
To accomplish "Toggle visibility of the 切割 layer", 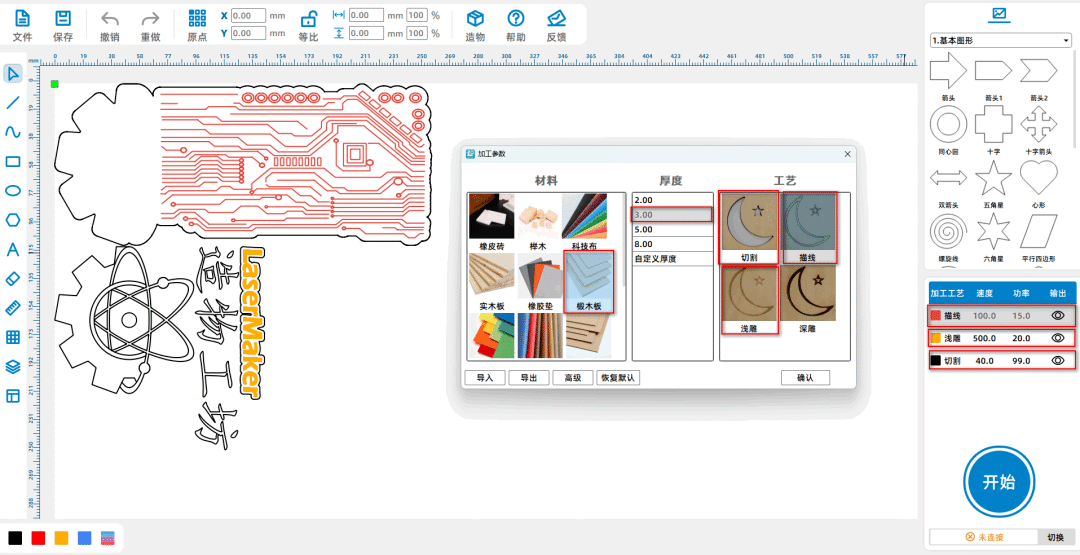I will (x=1057, y=361).
